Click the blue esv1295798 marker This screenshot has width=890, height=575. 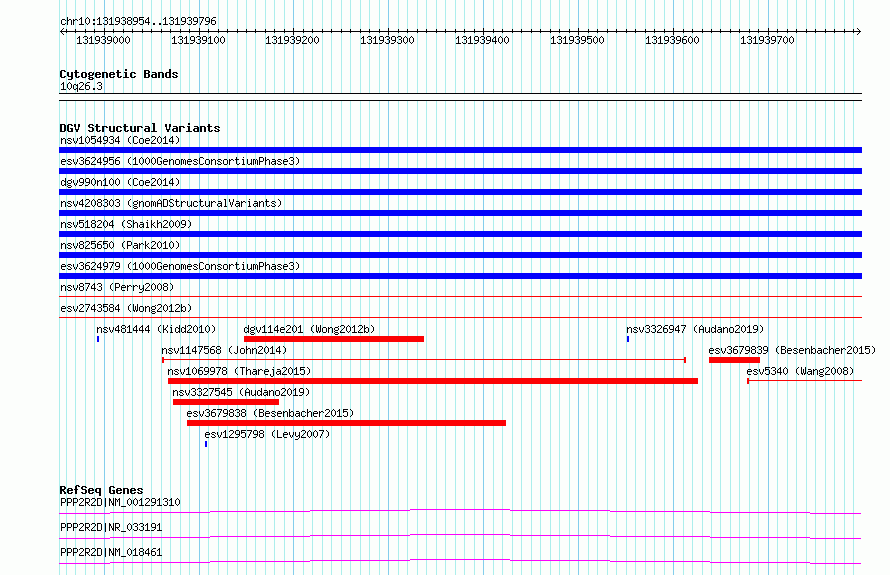(206, 444)
